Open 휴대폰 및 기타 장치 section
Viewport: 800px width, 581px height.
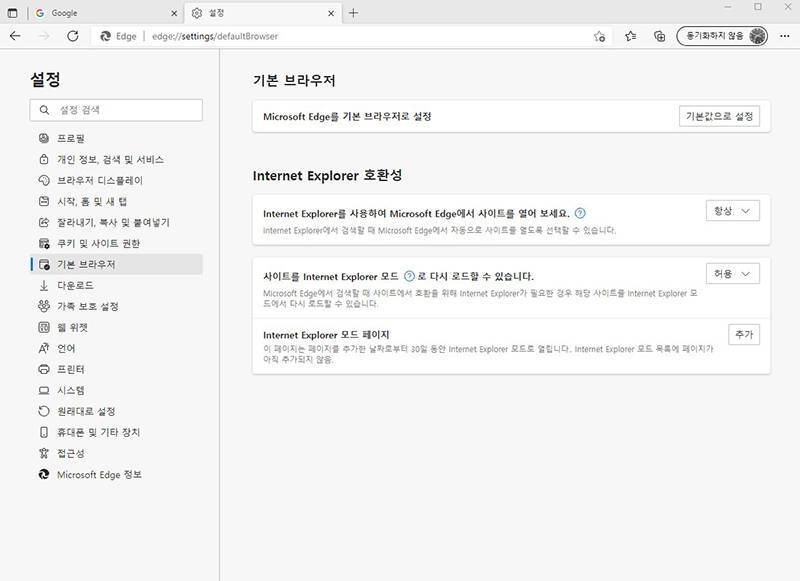pyautogui.click(x=116, y=432)
